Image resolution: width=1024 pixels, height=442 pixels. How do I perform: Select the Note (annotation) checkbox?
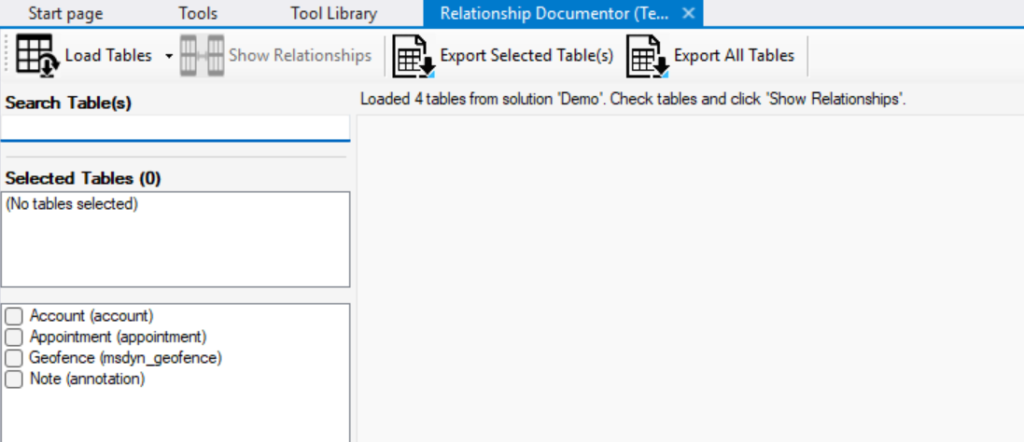pyautogui.click(x=14, y=379)
